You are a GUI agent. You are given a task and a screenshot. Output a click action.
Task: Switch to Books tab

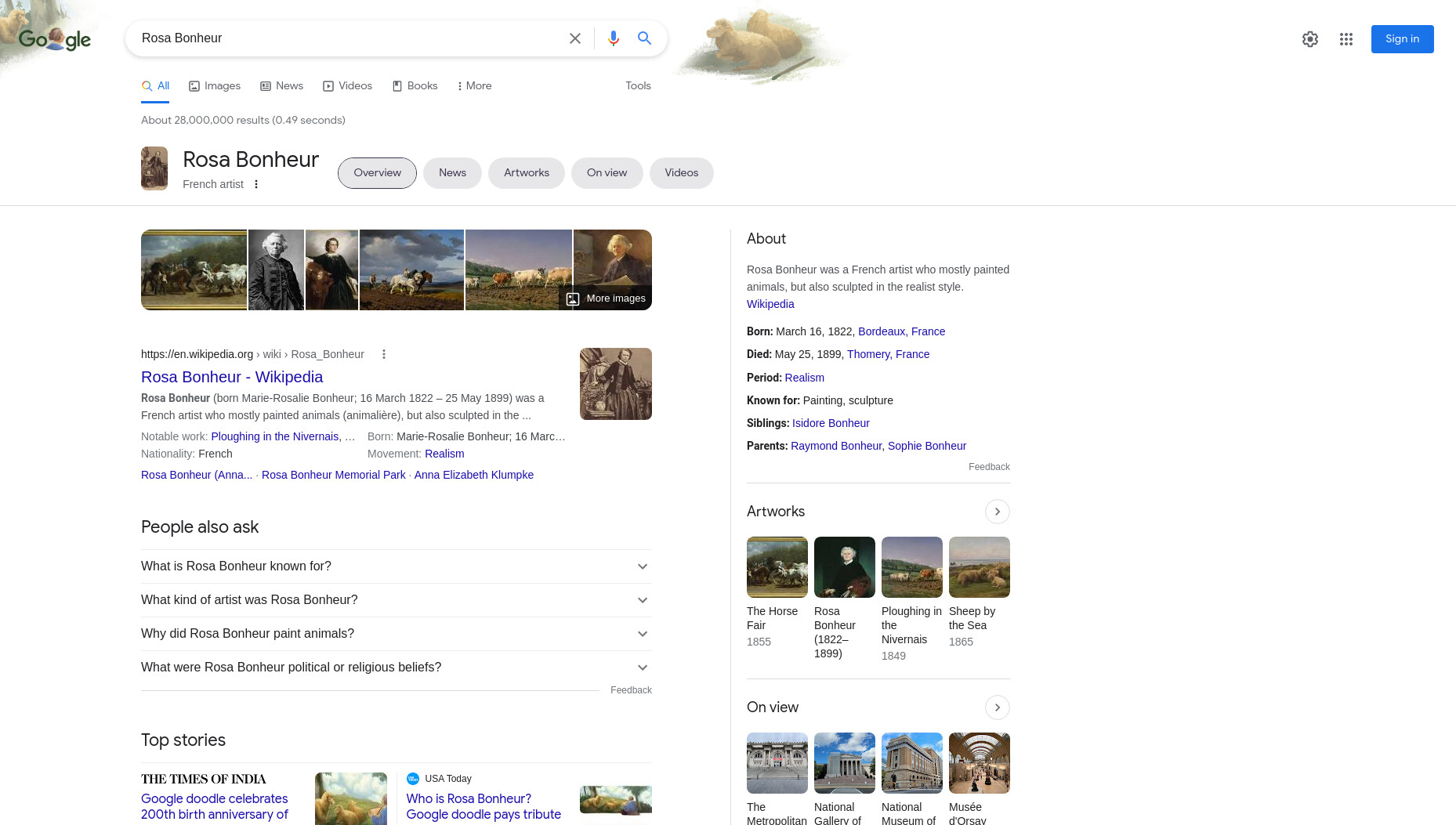tap(415, 86)
